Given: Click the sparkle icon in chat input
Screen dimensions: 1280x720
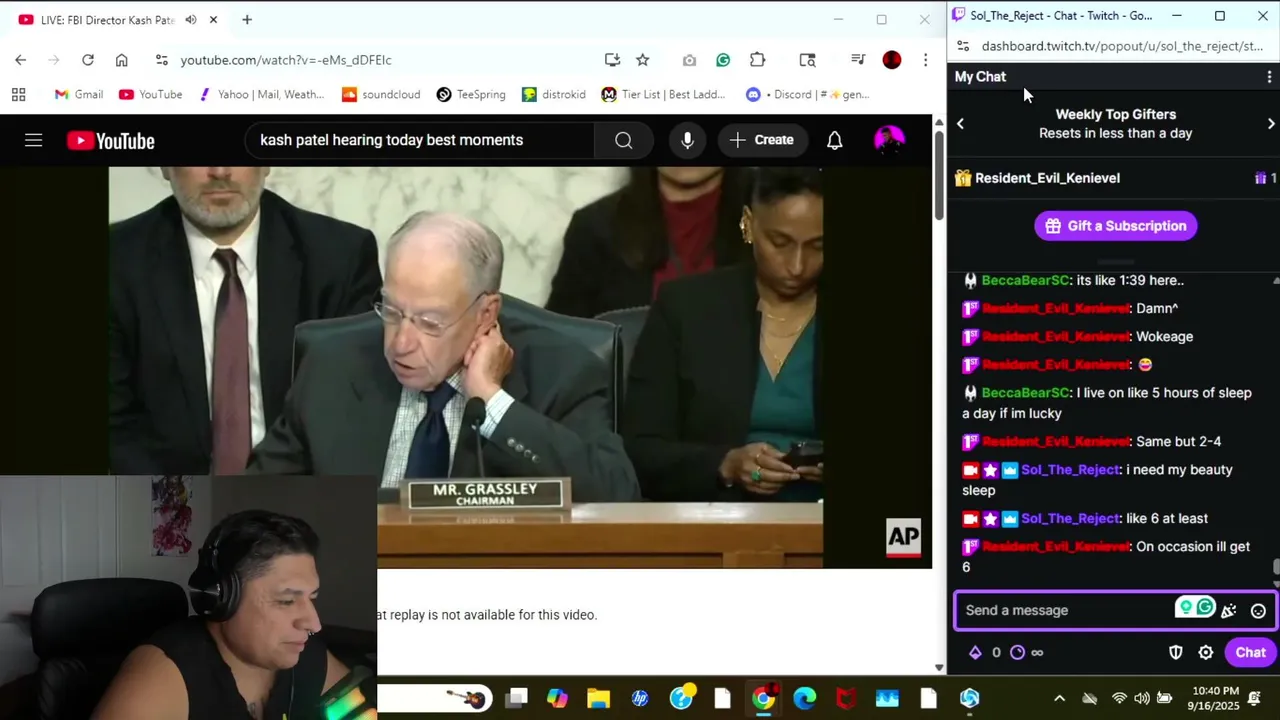Looking at the screenshot, I should pos(1229,611).
